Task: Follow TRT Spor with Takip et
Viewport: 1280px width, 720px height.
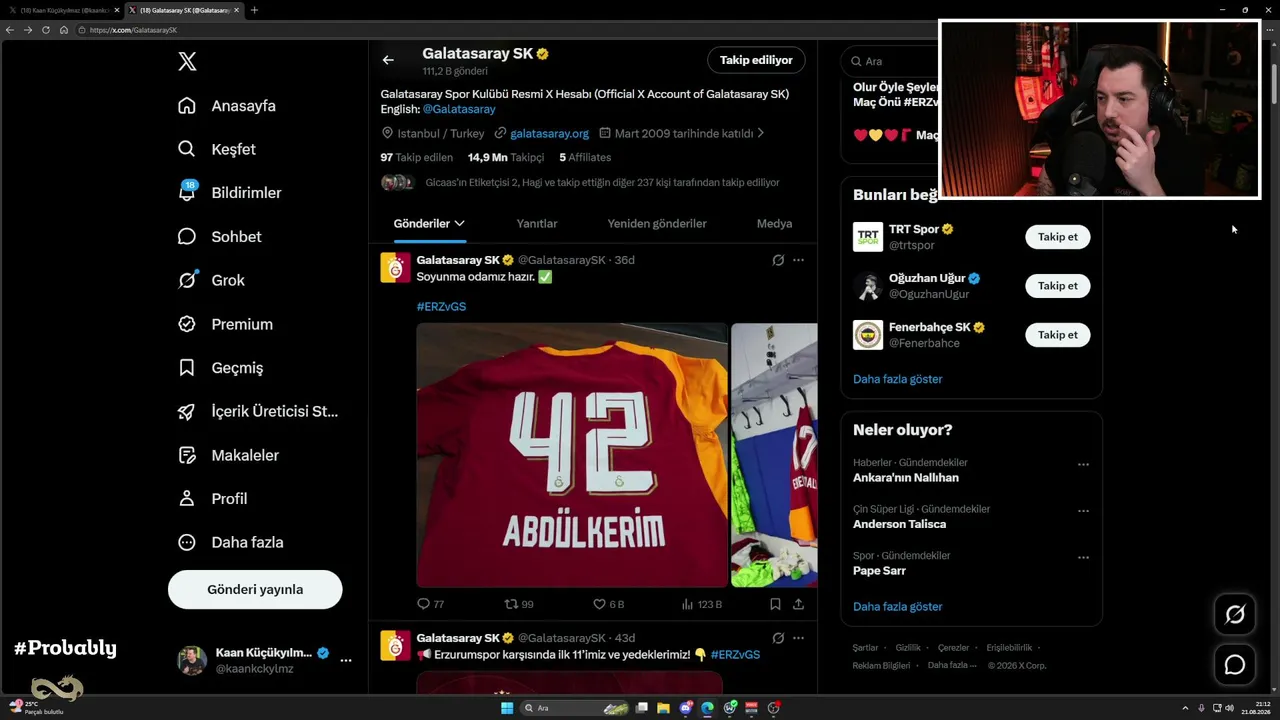Action: click(1058, 237)
